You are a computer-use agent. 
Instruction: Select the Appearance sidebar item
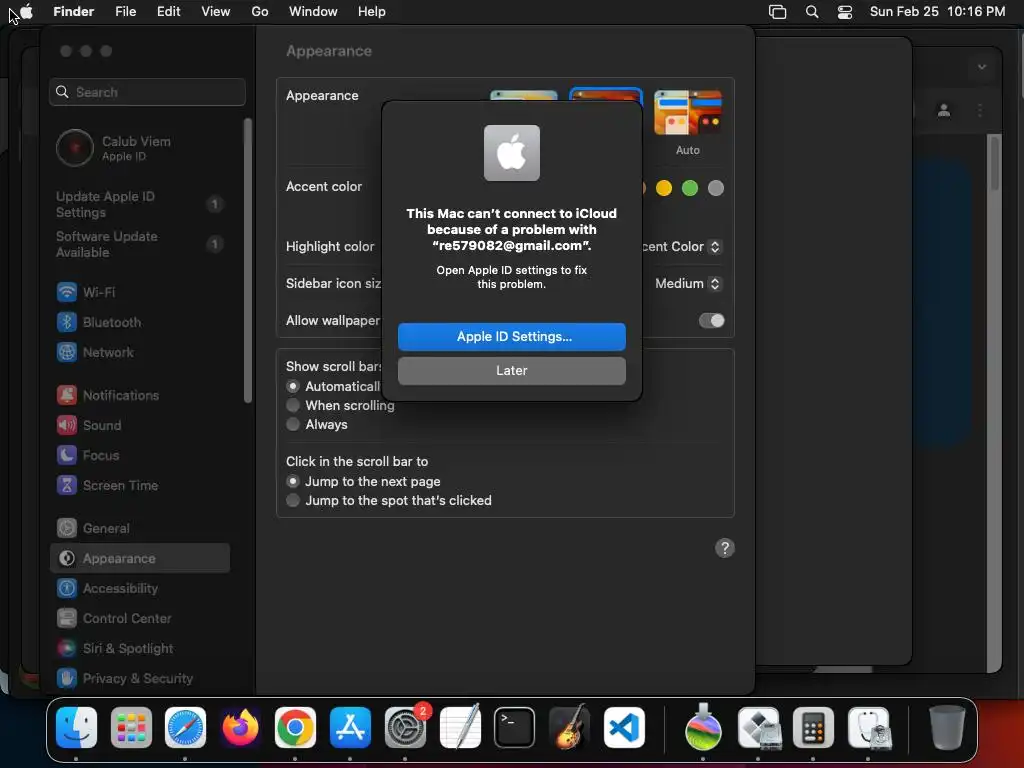point(140,558)
